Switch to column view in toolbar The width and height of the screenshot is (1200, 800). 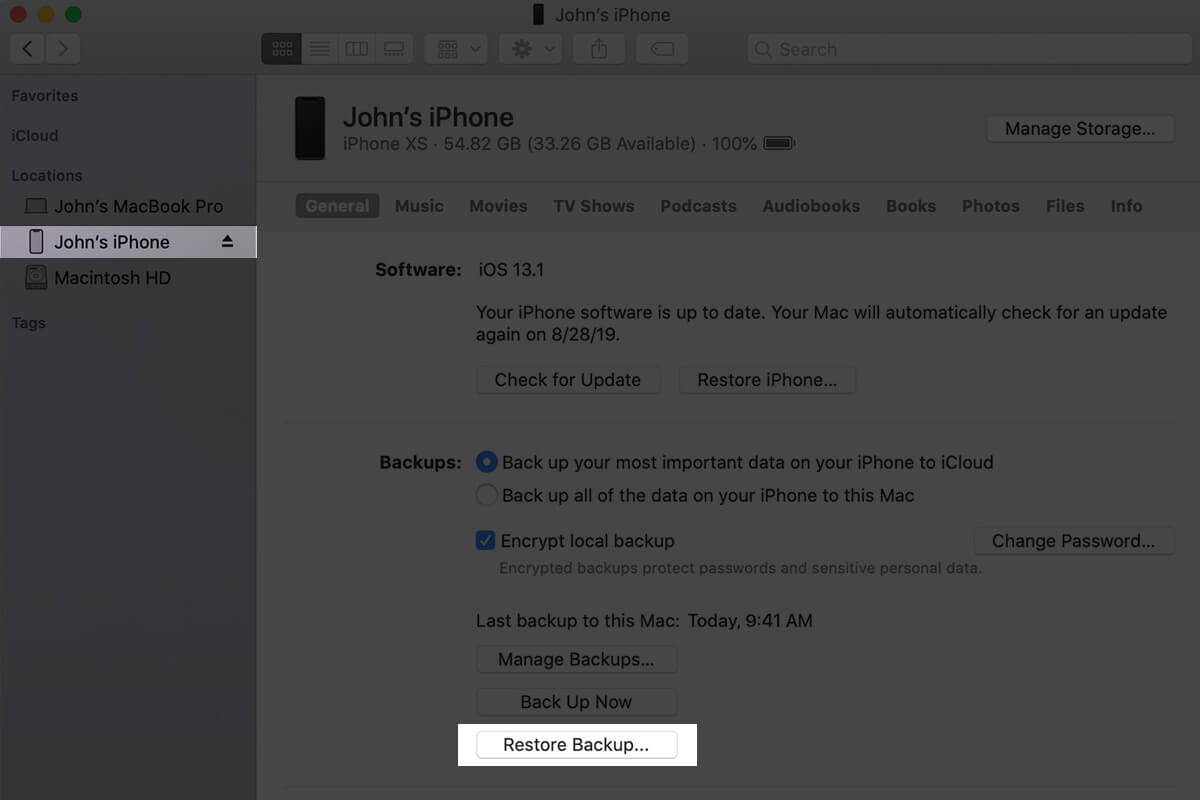click(357, 49)
